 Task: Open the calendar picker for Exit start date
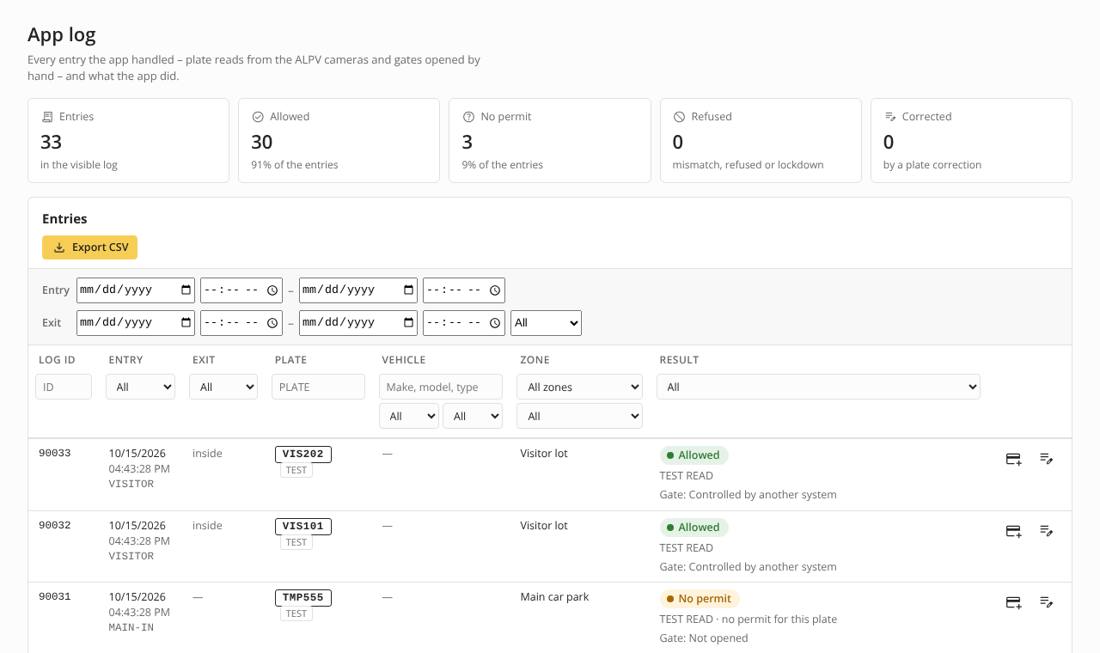pos(186,323)
